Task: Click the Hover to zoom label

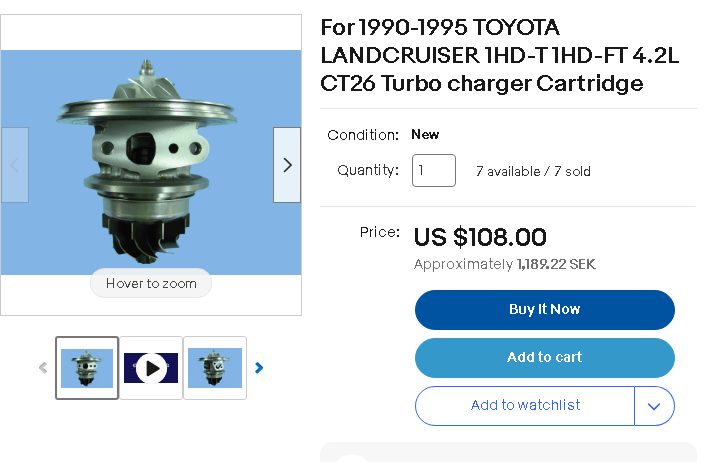Action: [151, 283]
